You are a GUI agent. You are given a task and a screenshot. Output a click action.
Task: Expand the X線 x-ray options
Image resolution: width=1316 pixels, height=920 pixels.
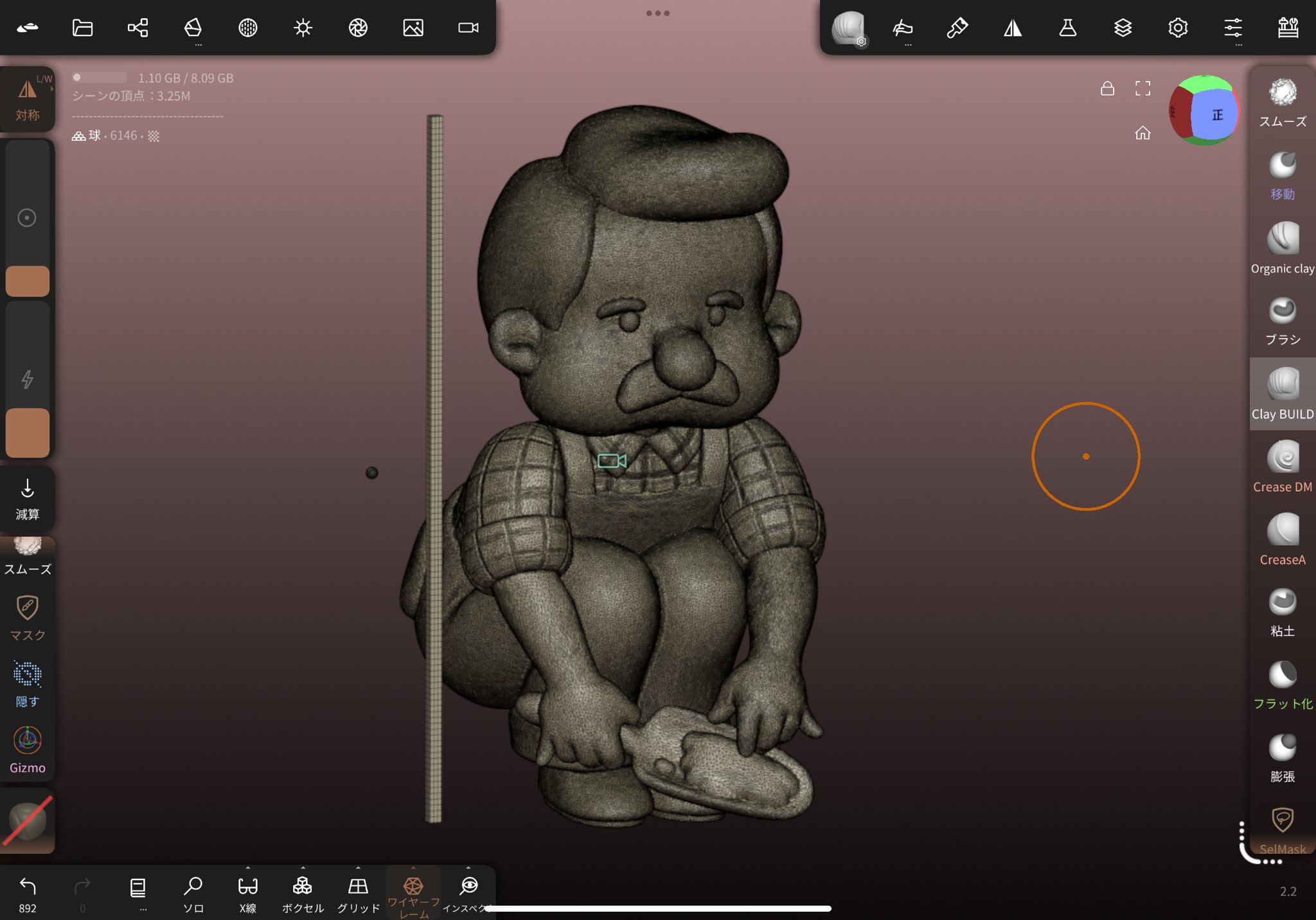point(247,868)
